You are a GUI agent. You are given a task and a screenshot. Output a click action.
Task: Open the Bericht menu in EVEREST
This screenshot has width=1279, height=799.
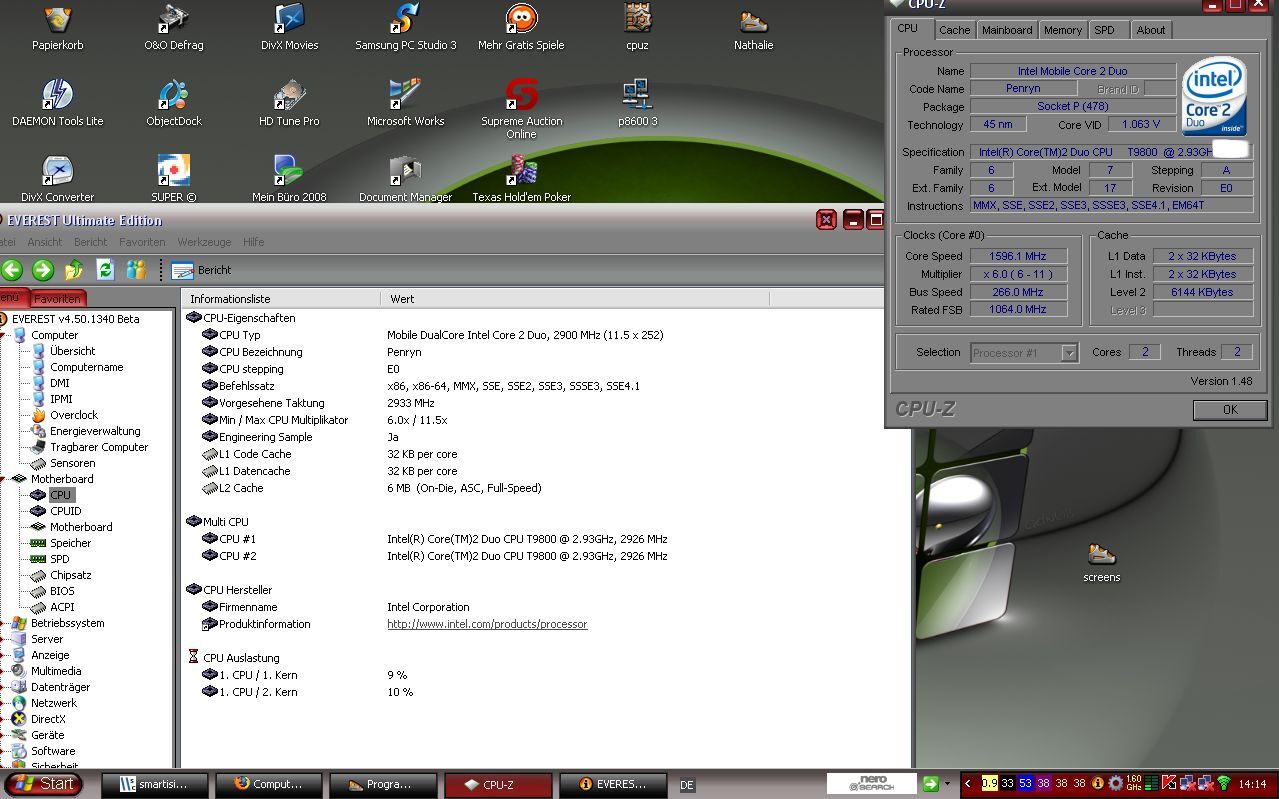pos(90,242)
